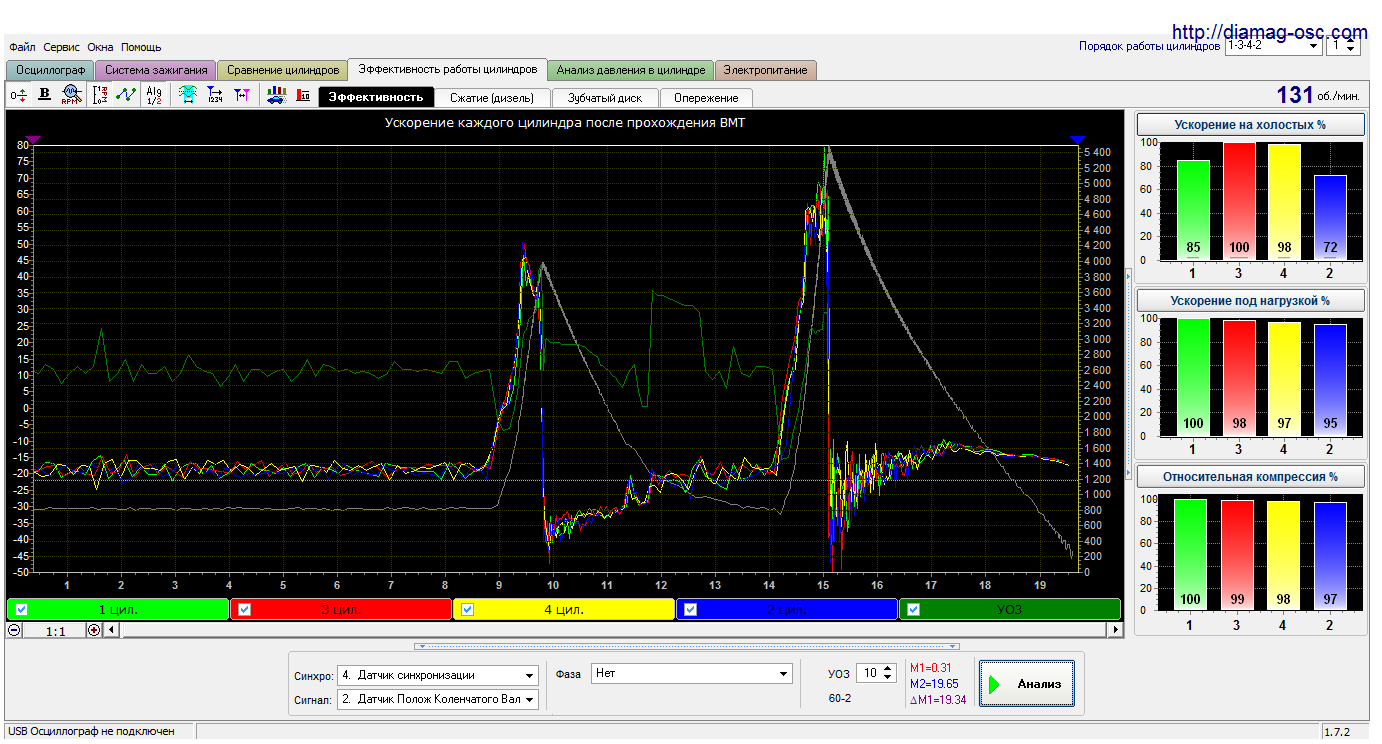Screen dimensions: 1382x744
Task: Click the USB Осциллограф не подключен status
Action: click(91, 732)
